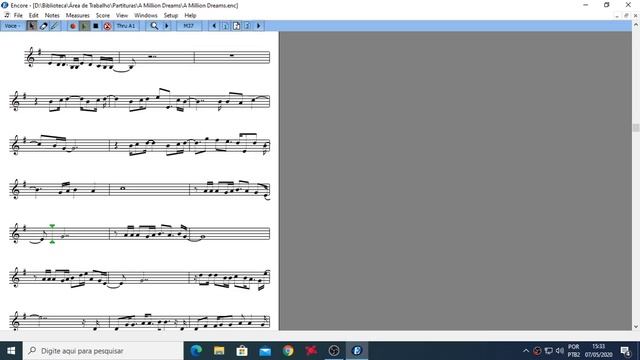This screenshot has height=360, width=640.
Task: Open Microsoft Store from the taskbar
Action: coord(242,351)
